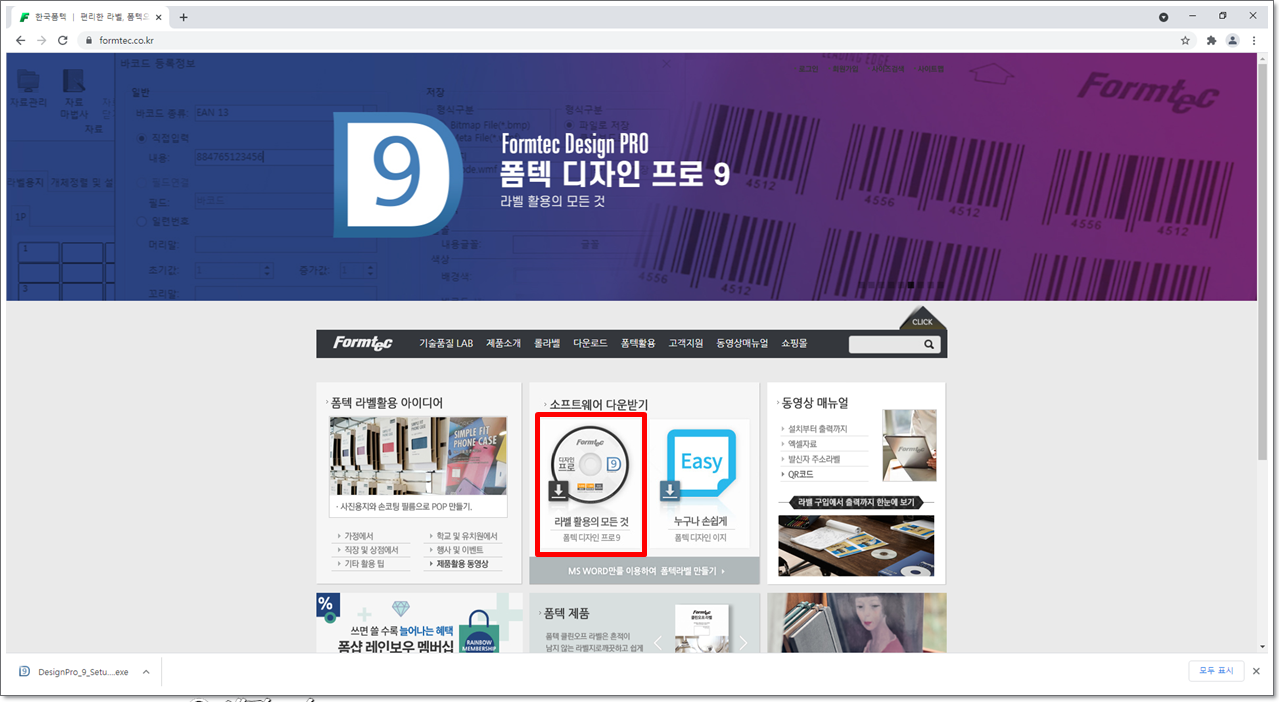Open the Chrome extensions puzzle icon
The height and width of the screenshot is (702, 1280).
(x=1211, y=40)
